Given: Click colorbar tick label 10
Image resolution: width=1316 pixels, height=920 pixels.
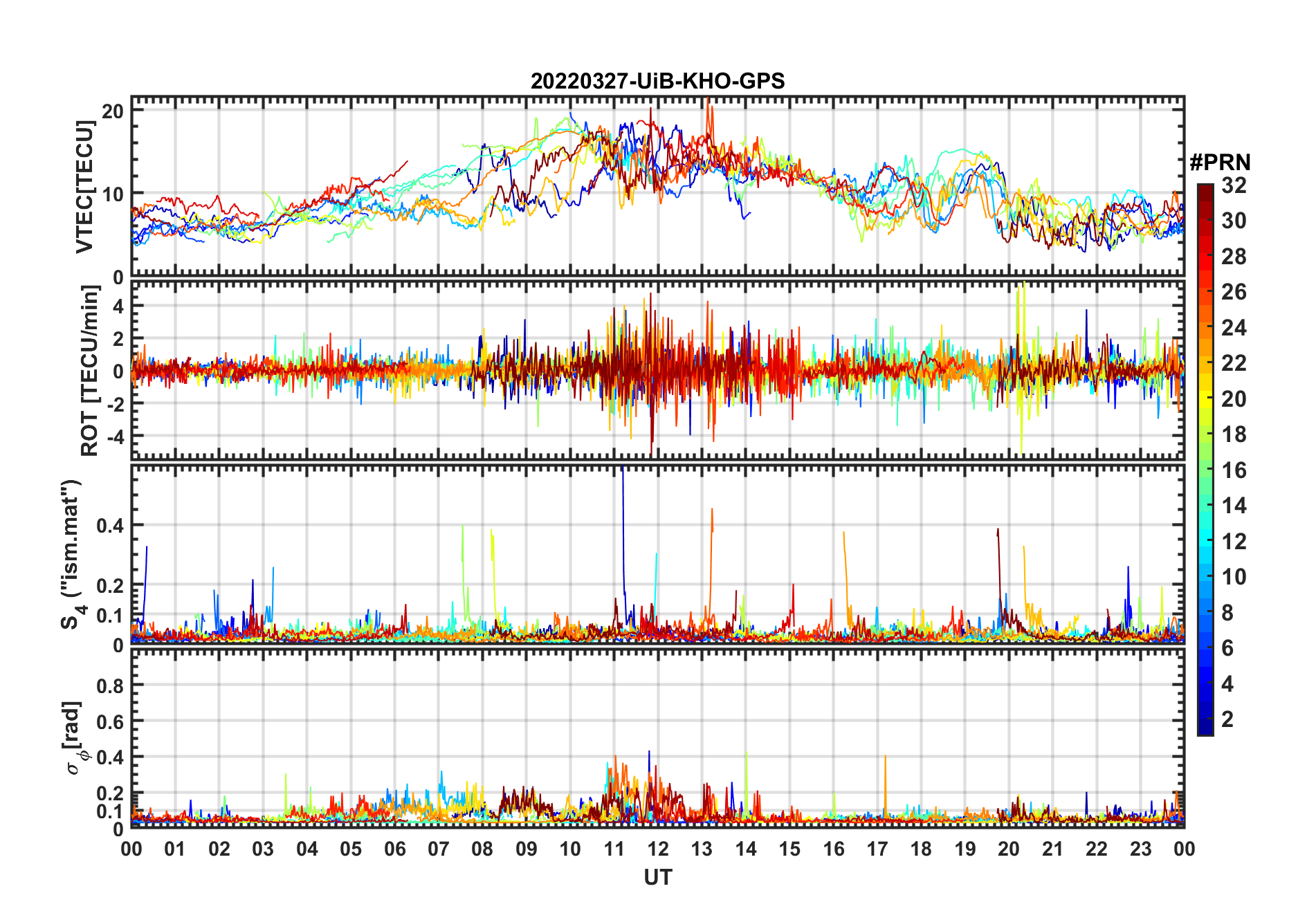Looking at the screenshot, I should point(1234,577).
